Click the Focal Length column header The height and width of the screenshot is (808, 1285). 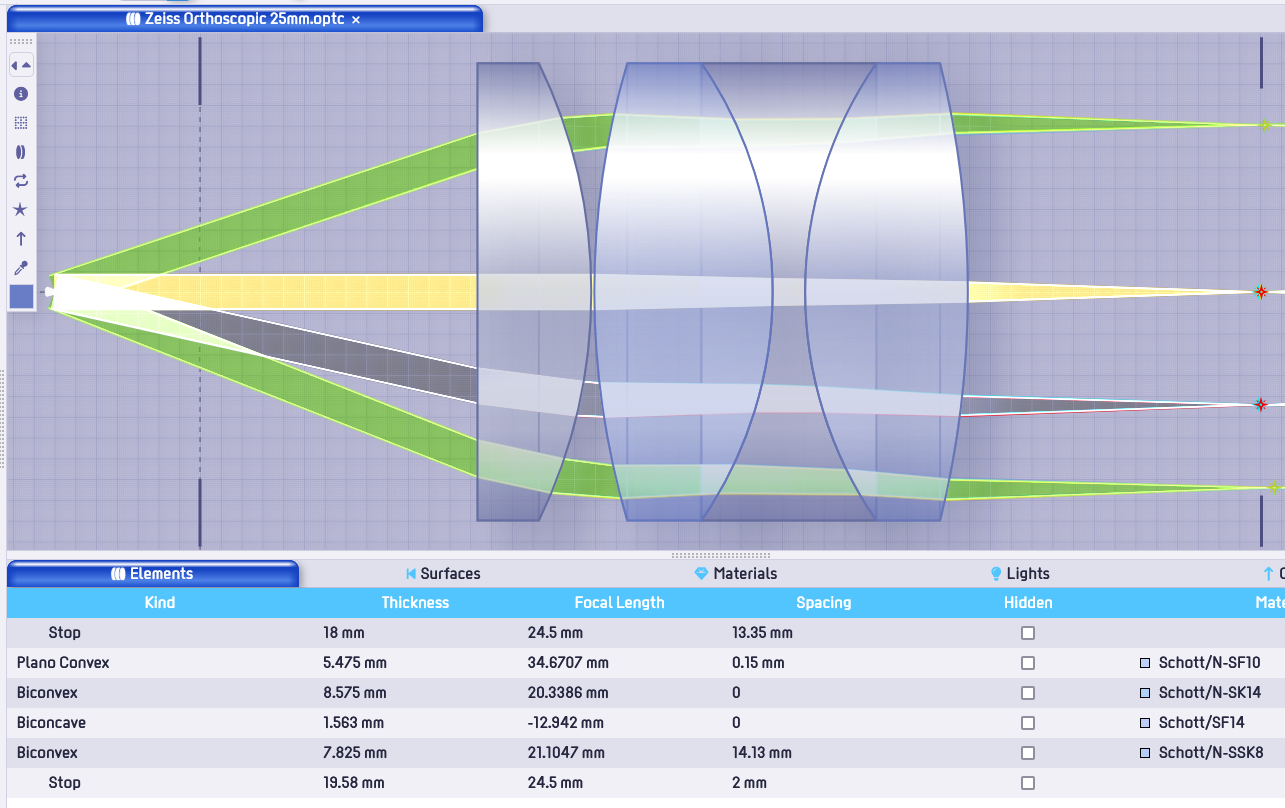pyautogui.click(x=619, y=603)
